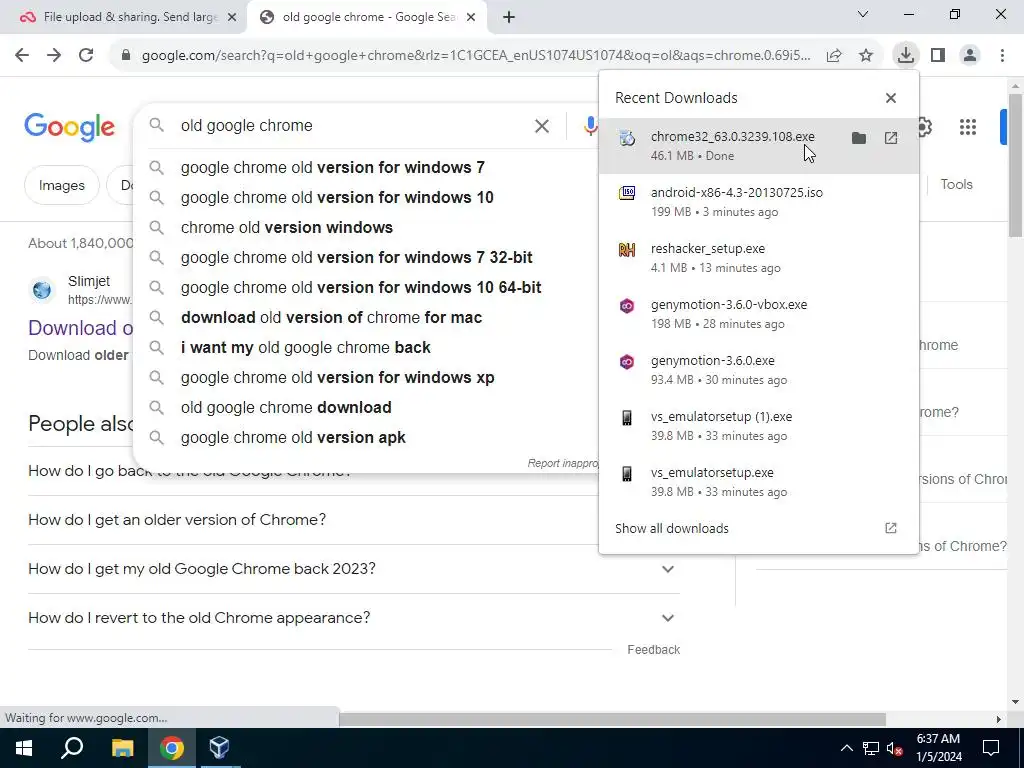This screenshot has height=768, width=1024.
Task: Click the browser back arrow
Action: (22, 55)
